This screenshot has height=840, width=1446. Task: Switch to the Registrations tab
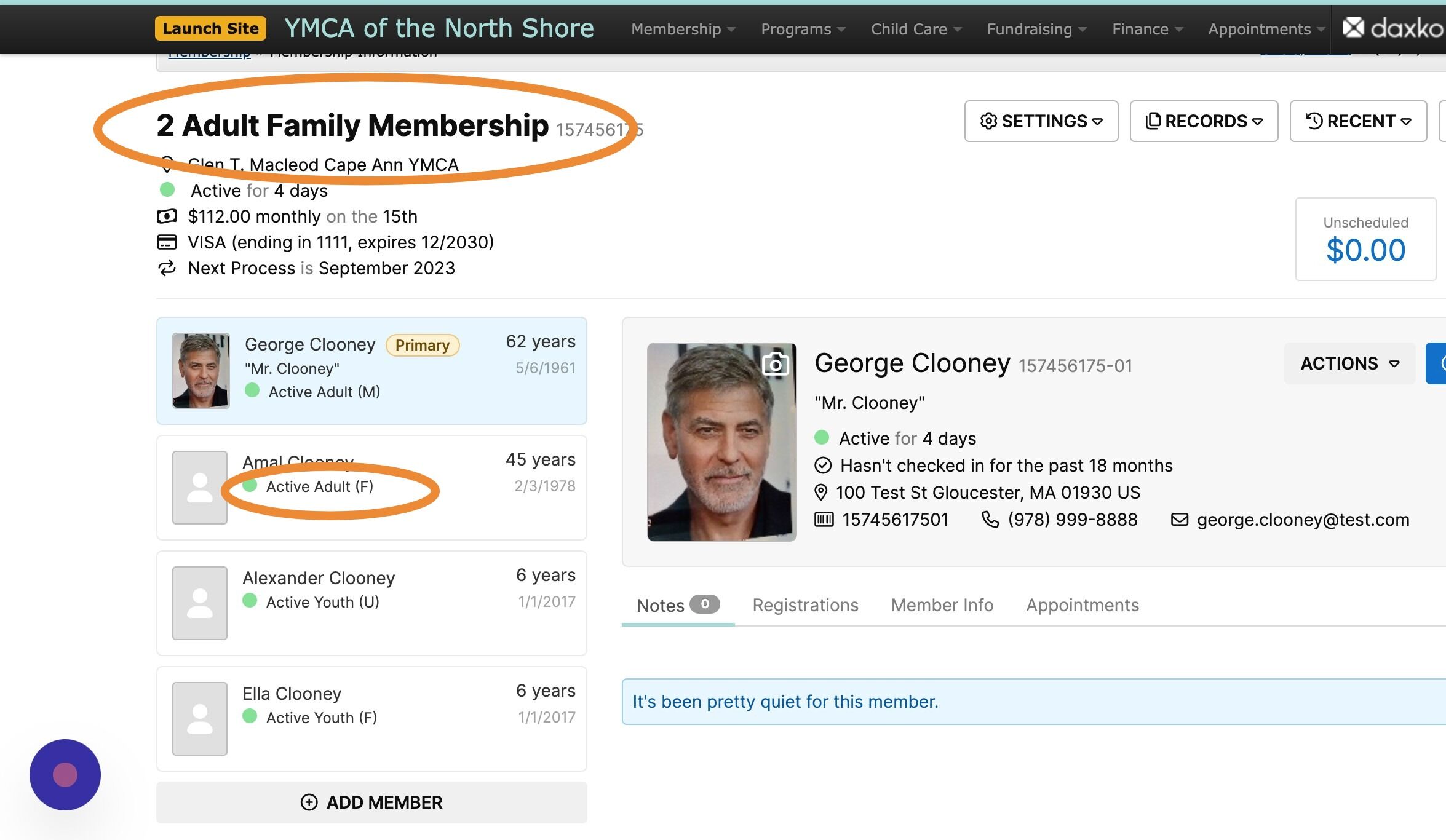[805, 606]
